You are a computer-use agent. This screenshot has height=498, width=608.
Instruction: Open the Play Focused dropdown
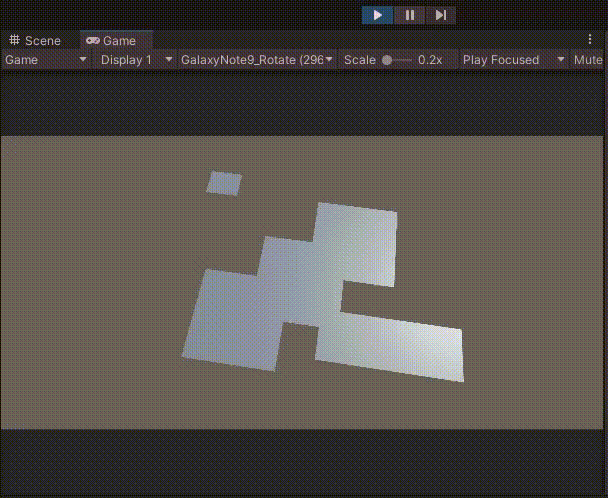[513, 60]
